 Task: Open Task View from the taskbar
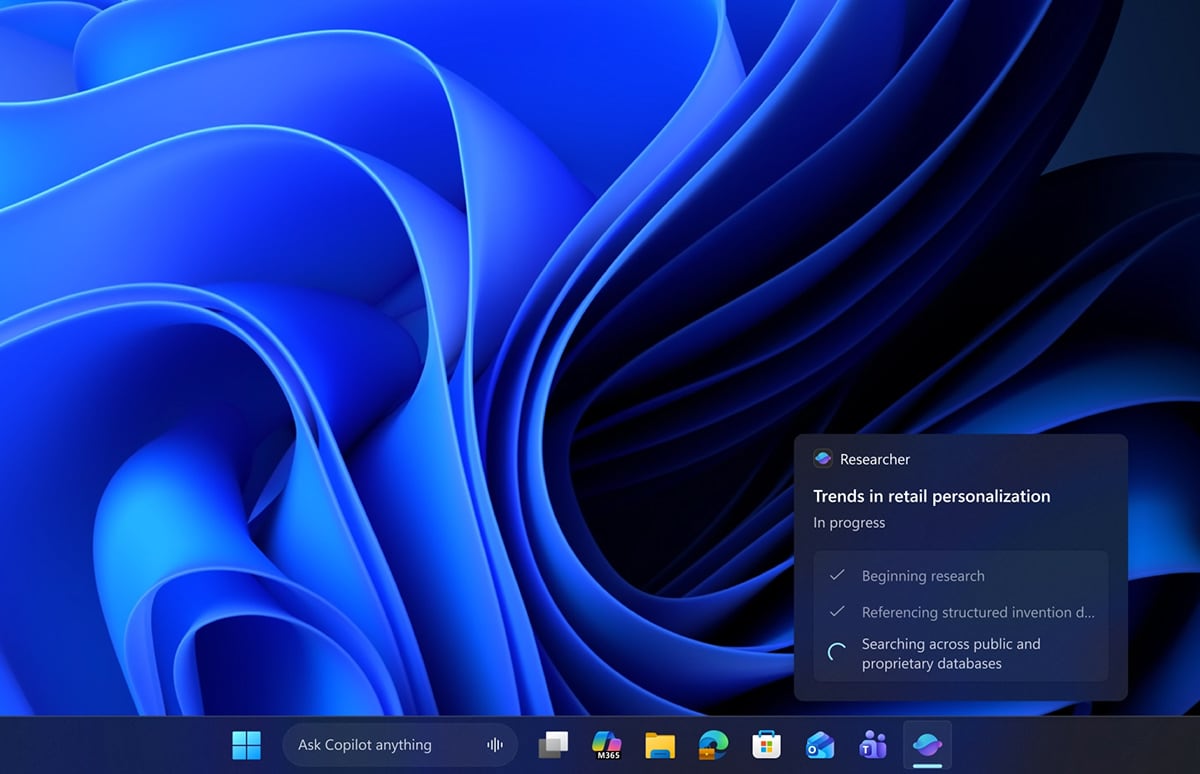click(553, 745)
